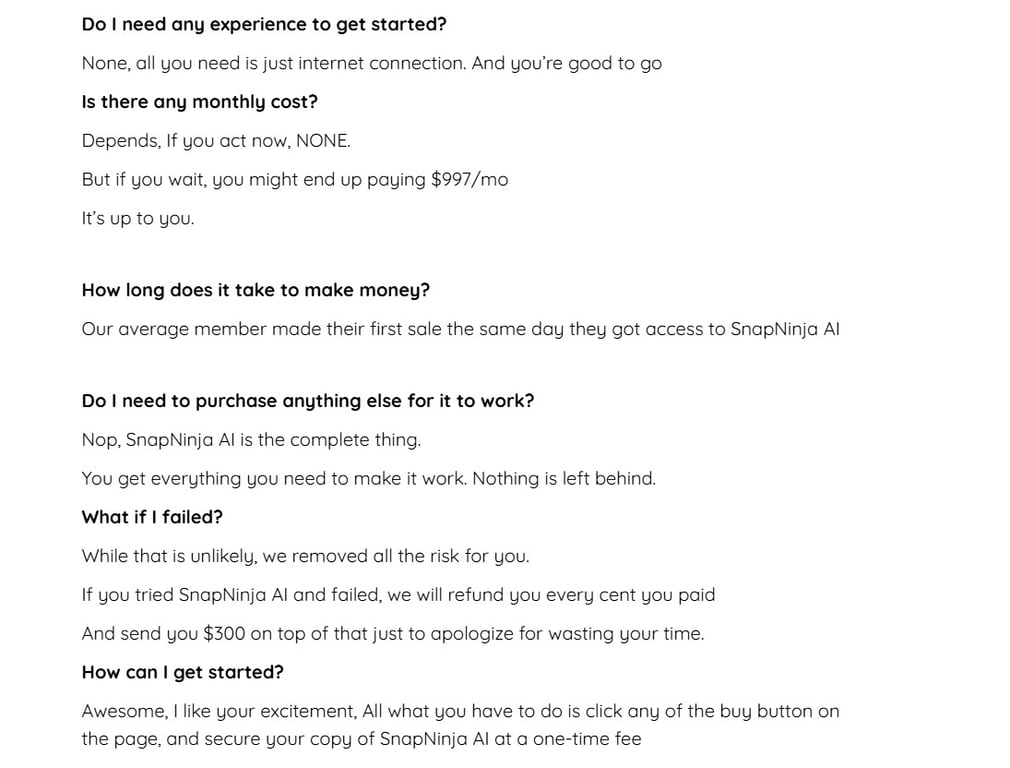Viewport: 1010px width, 768px height.
Task: Click the sentence promising $300 on top
Action: [x=393, y=633]
